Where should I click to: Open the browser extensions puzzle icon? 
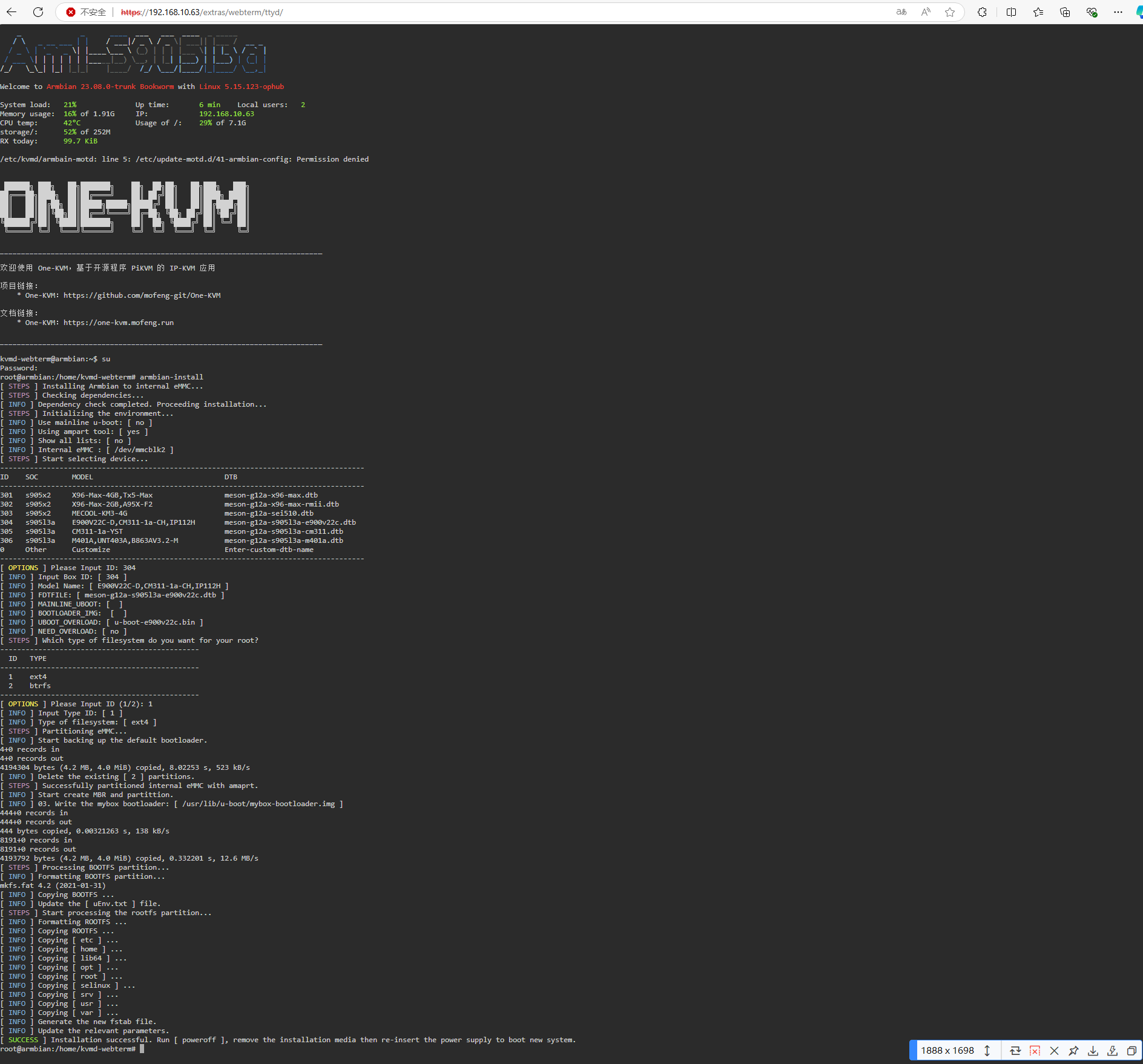tap(982, 12)
